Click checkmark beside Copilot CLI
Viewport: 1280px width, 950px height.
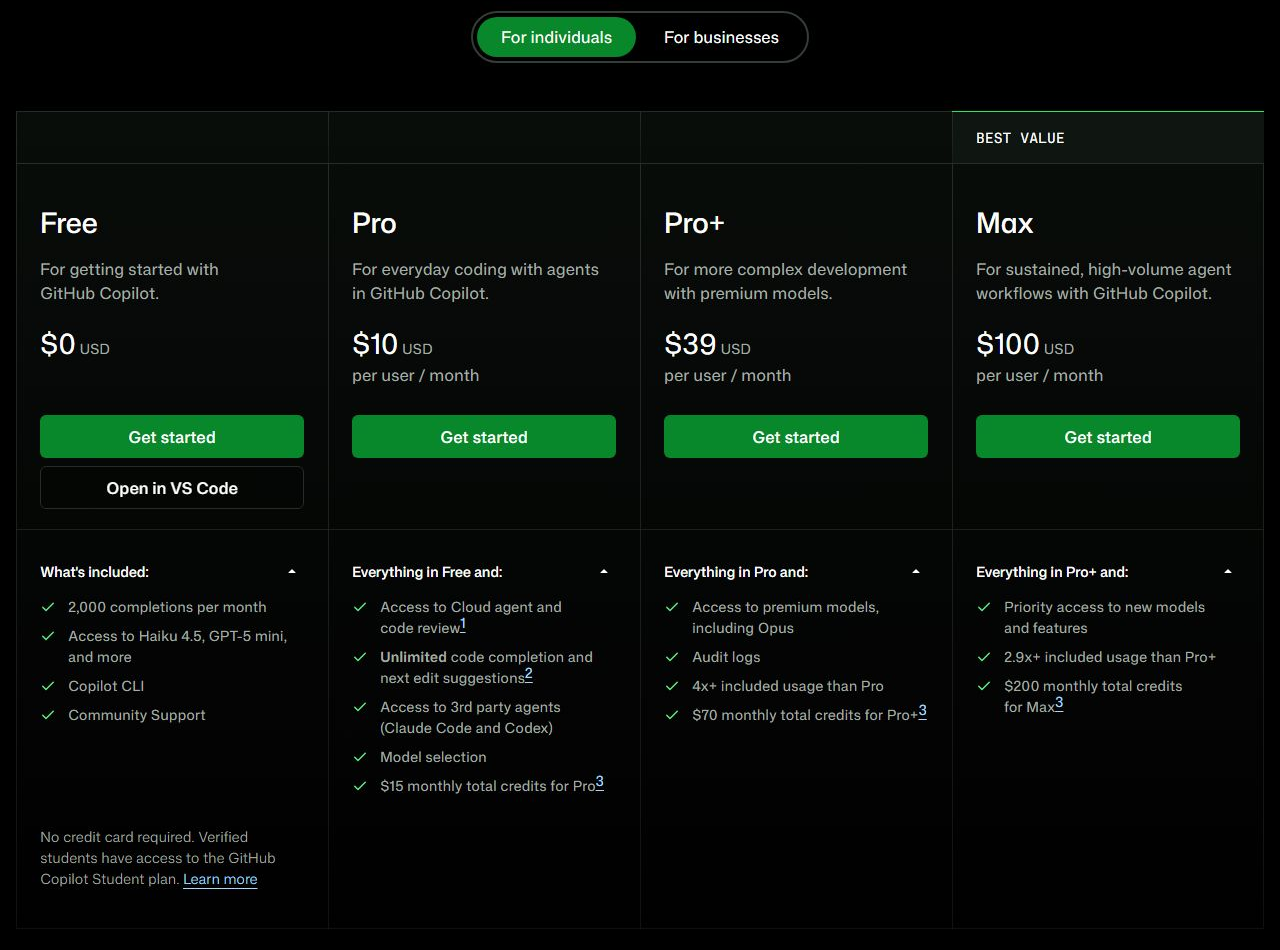click(x=48, y=686)
